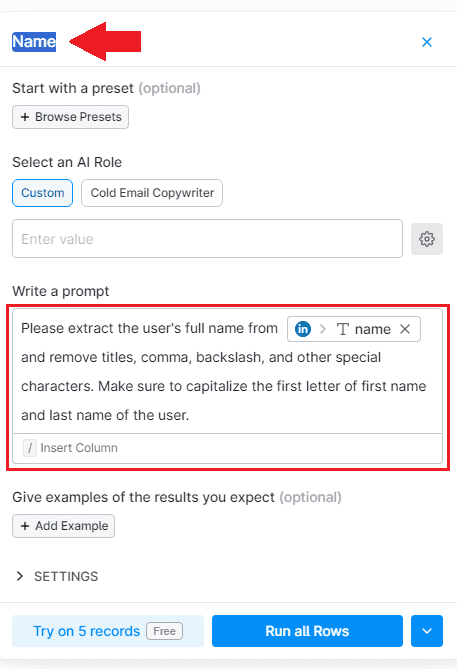This screenshot has height=669, width=457.
Task: Click the LinkedIn icon in prompt token
Action: tap(303, 329)
